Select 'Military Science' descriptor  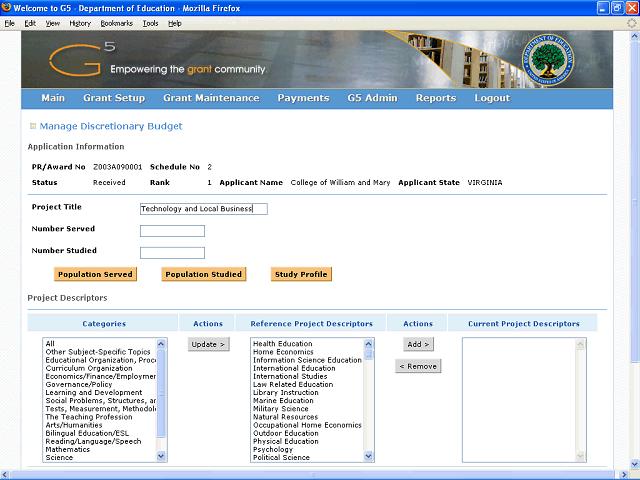click(x=281, y=409)
